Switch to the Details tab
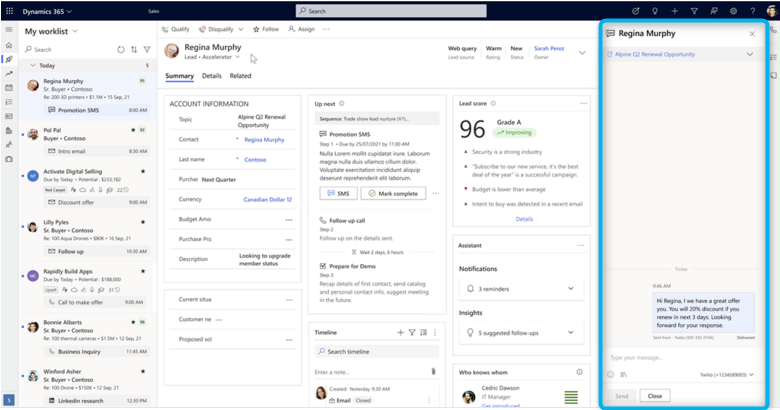 coord(211,76)
